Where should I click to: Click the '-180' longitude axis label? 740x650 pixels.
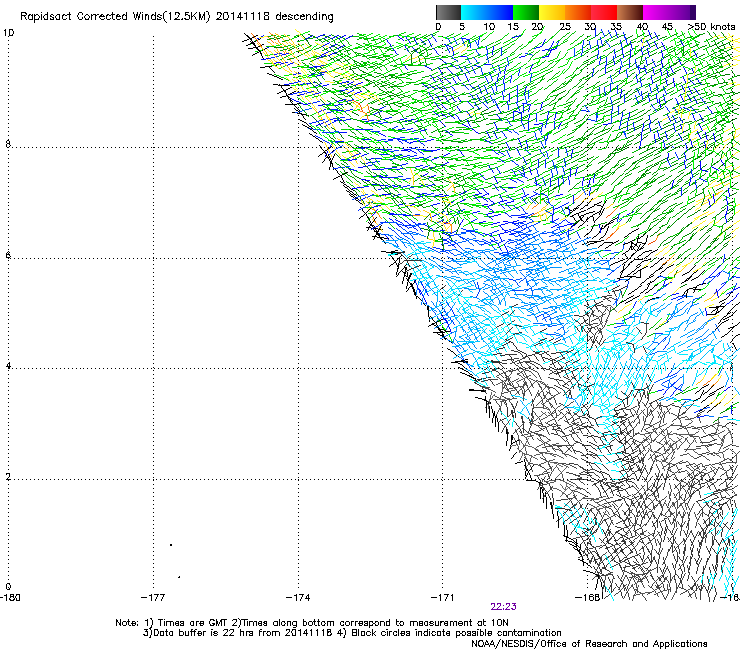click(10, 598)
